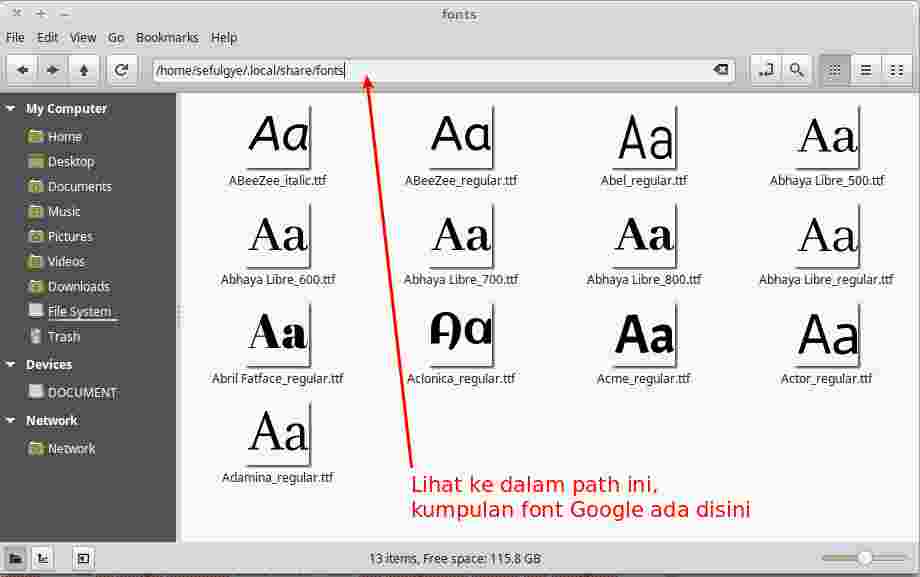920x577 pixels.
Task: Refresh the current folder view
Action: [x=122, y=70]
